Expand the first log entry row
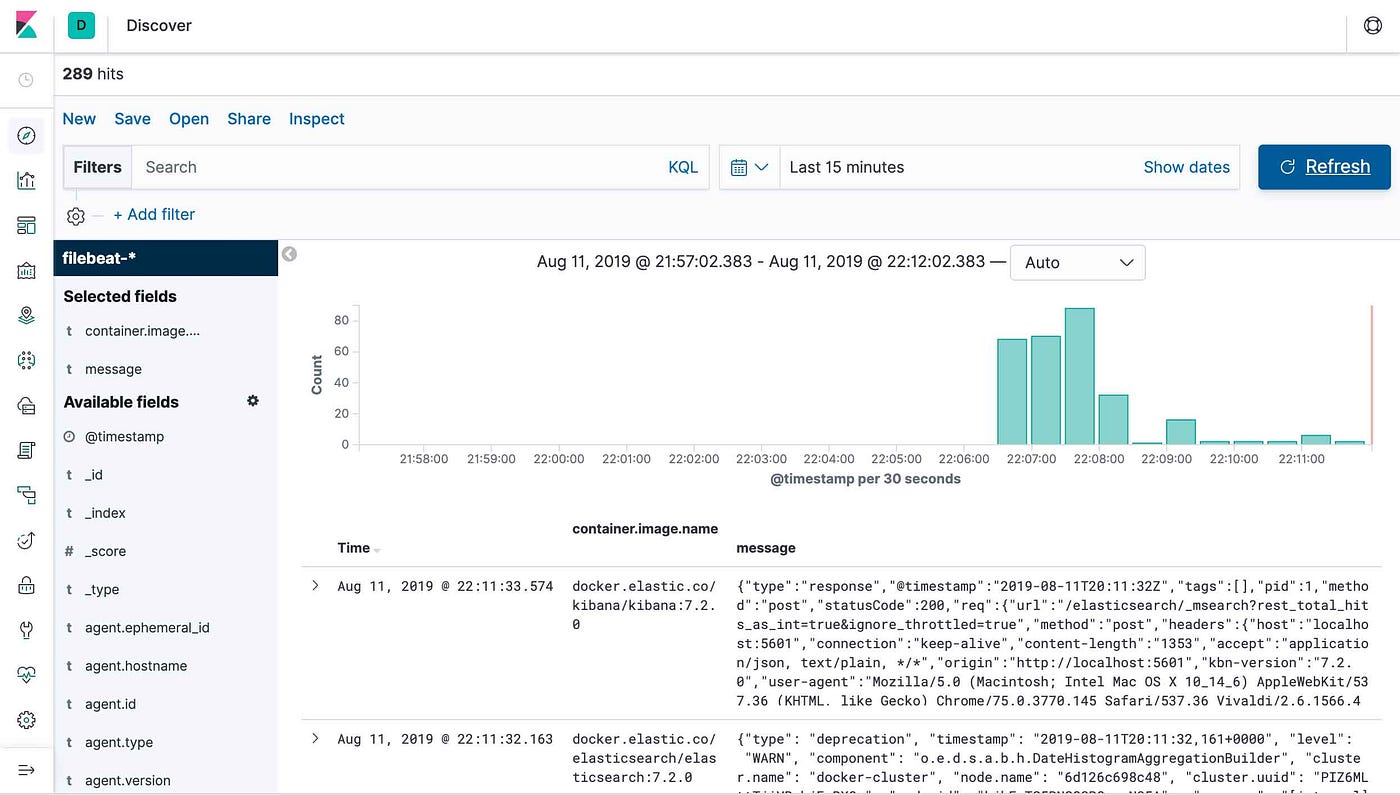This screenshot has width=1400, height=795. click(315, 585)
